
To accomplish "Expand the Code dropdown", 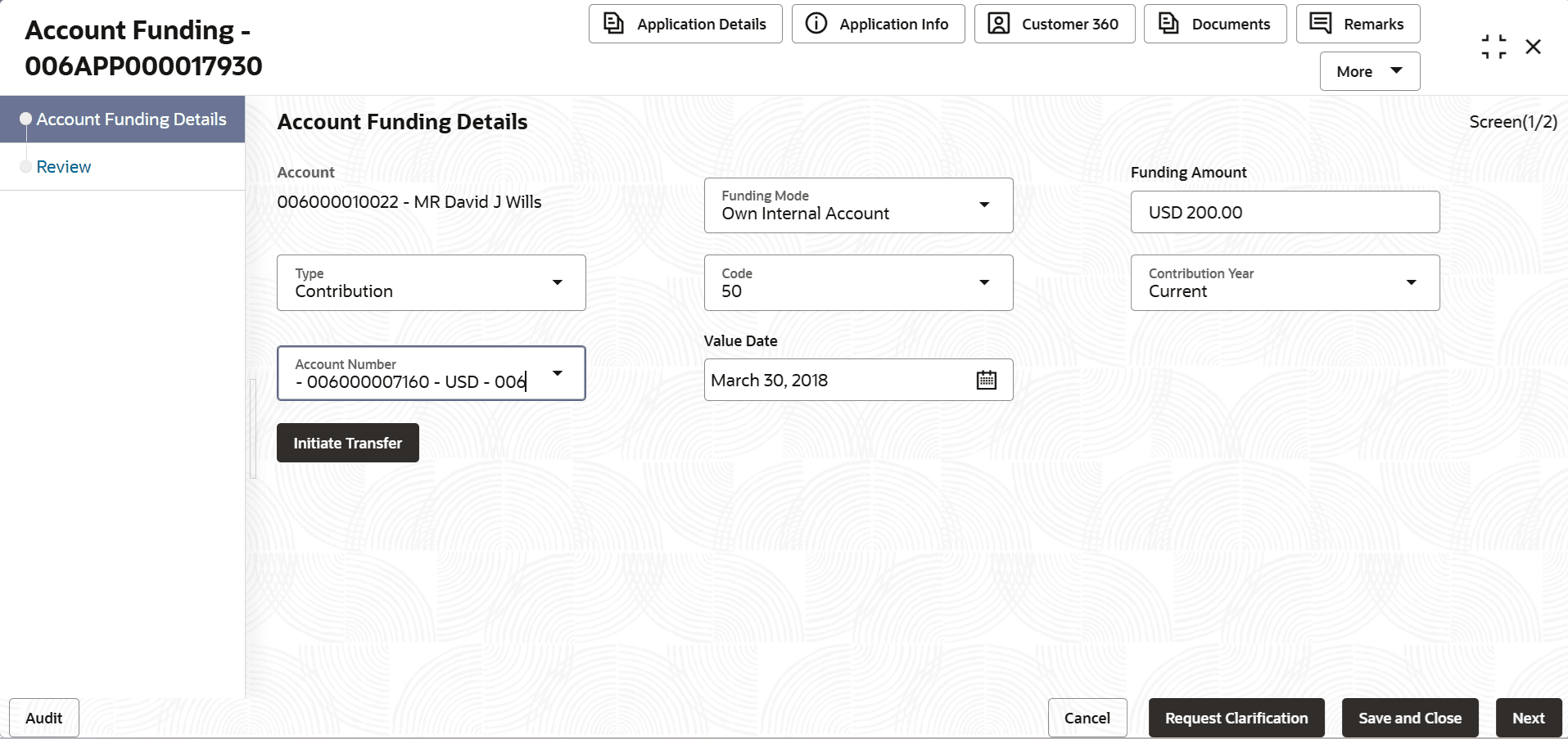I will [984, 282].
